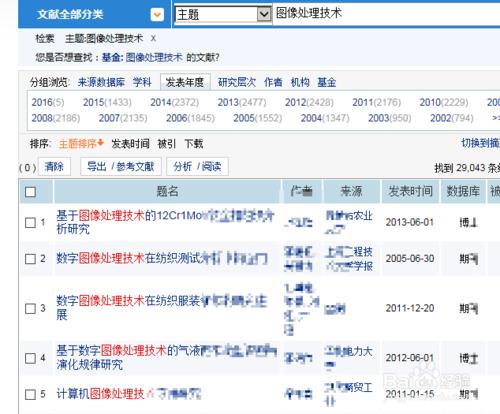Sort results by 下载

194,144
